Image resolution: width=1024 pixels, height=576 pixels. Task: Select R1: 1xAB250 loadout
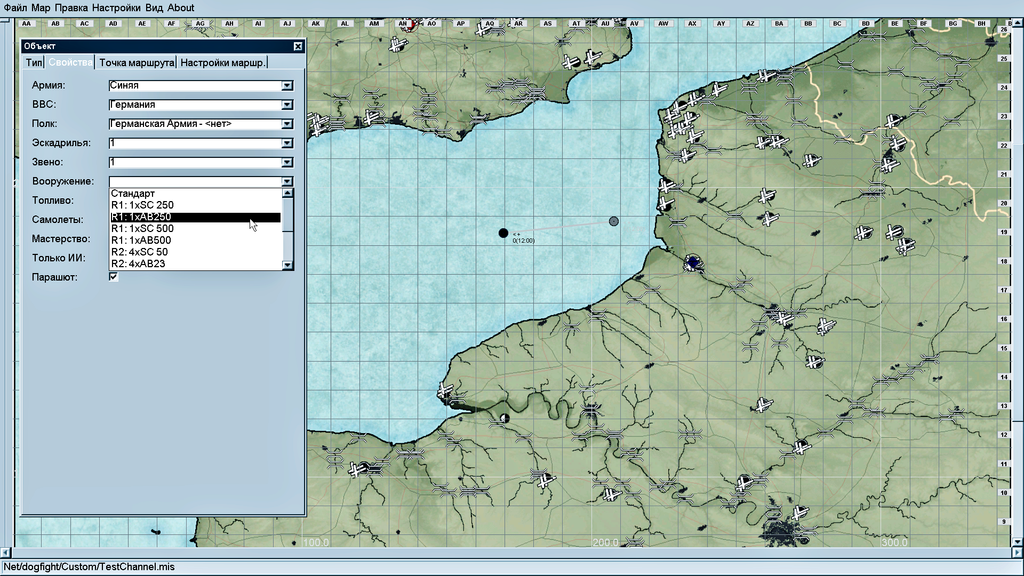(195, 217)
